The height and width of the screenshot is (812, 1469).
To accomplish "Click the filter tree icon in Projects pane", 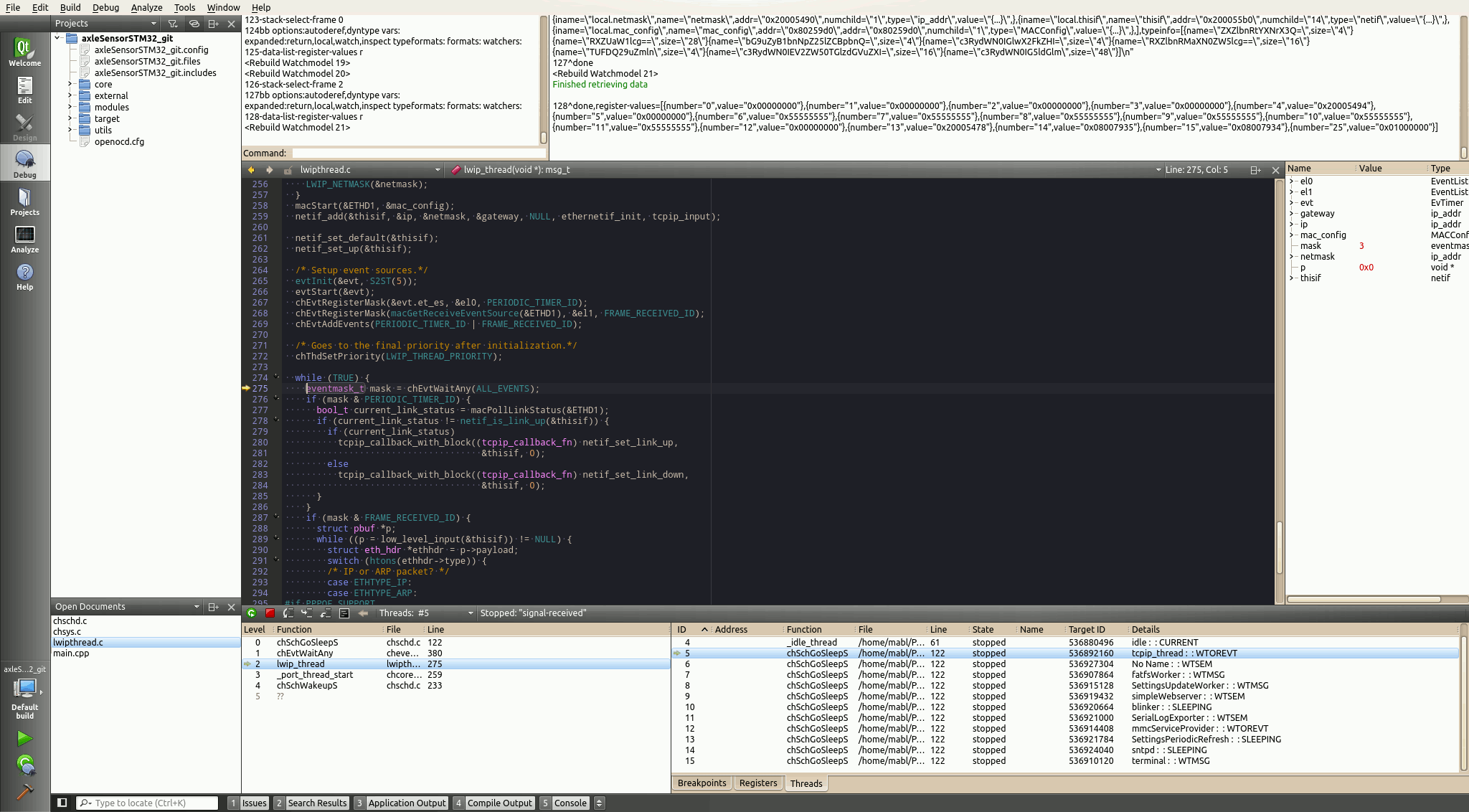I will point(173,24).
